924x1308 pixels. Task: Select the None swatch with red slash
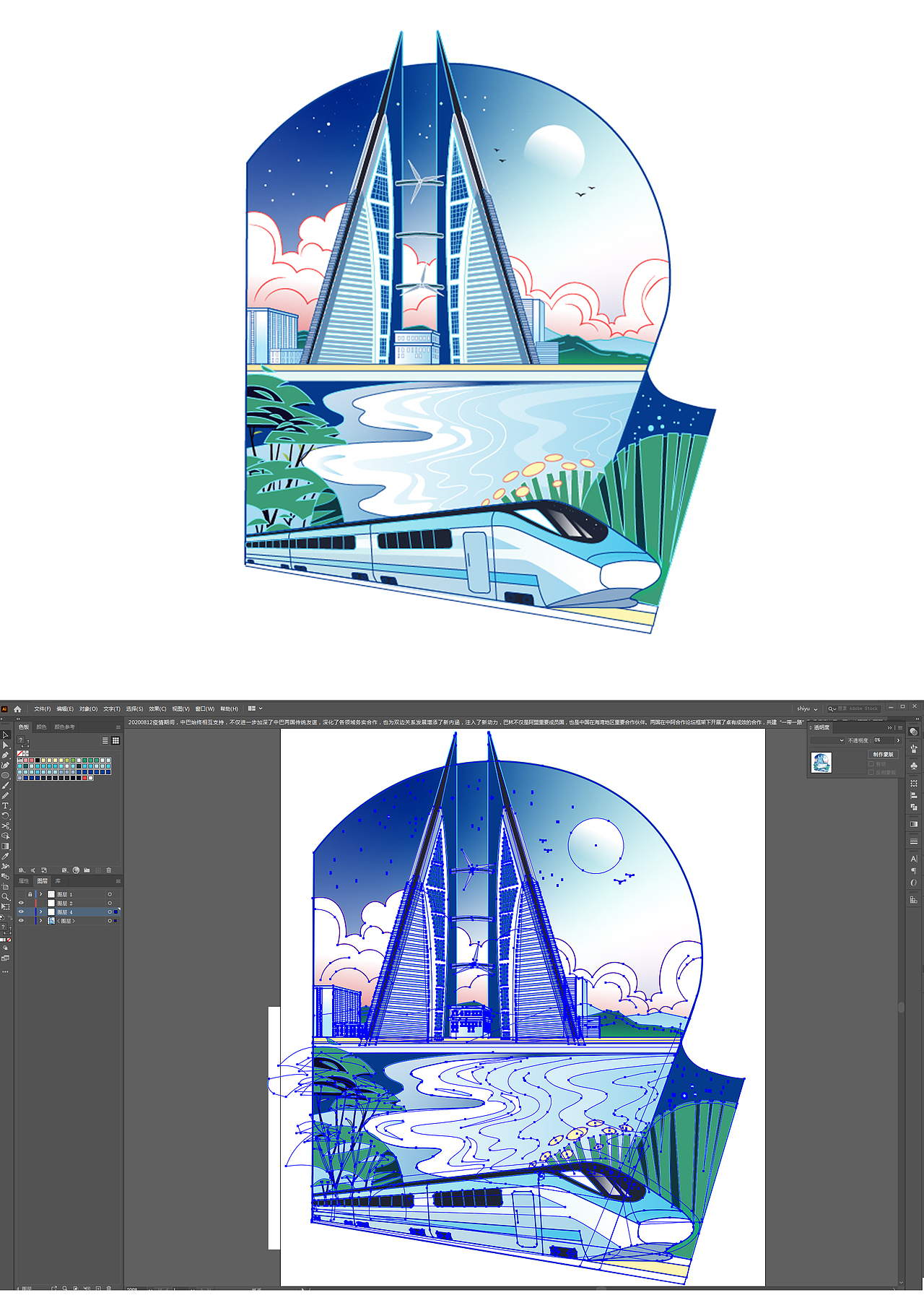tap(19, 753)
